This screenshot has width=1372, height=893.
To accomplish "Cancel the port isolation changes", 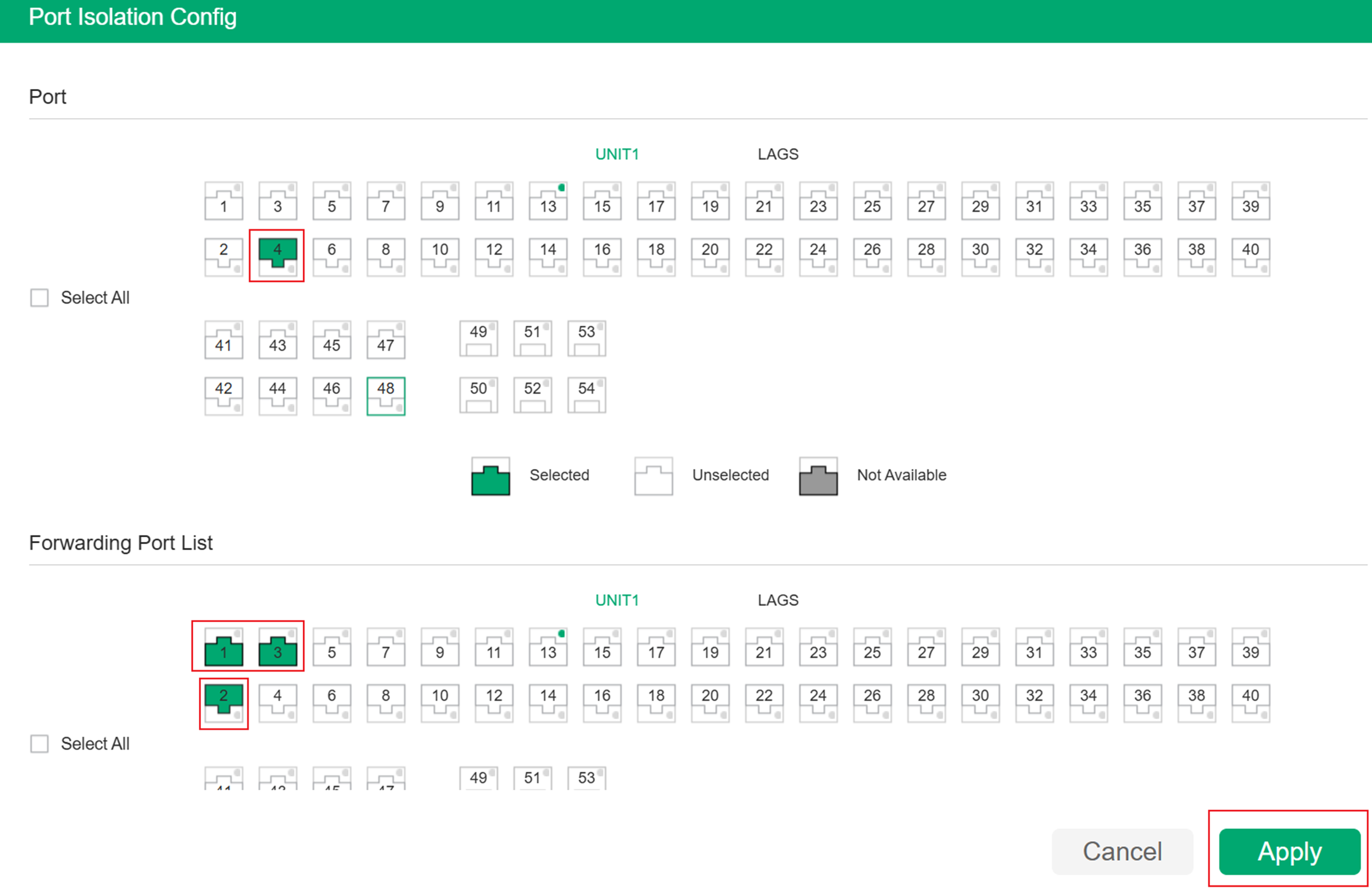I will tap(1122, 851).
